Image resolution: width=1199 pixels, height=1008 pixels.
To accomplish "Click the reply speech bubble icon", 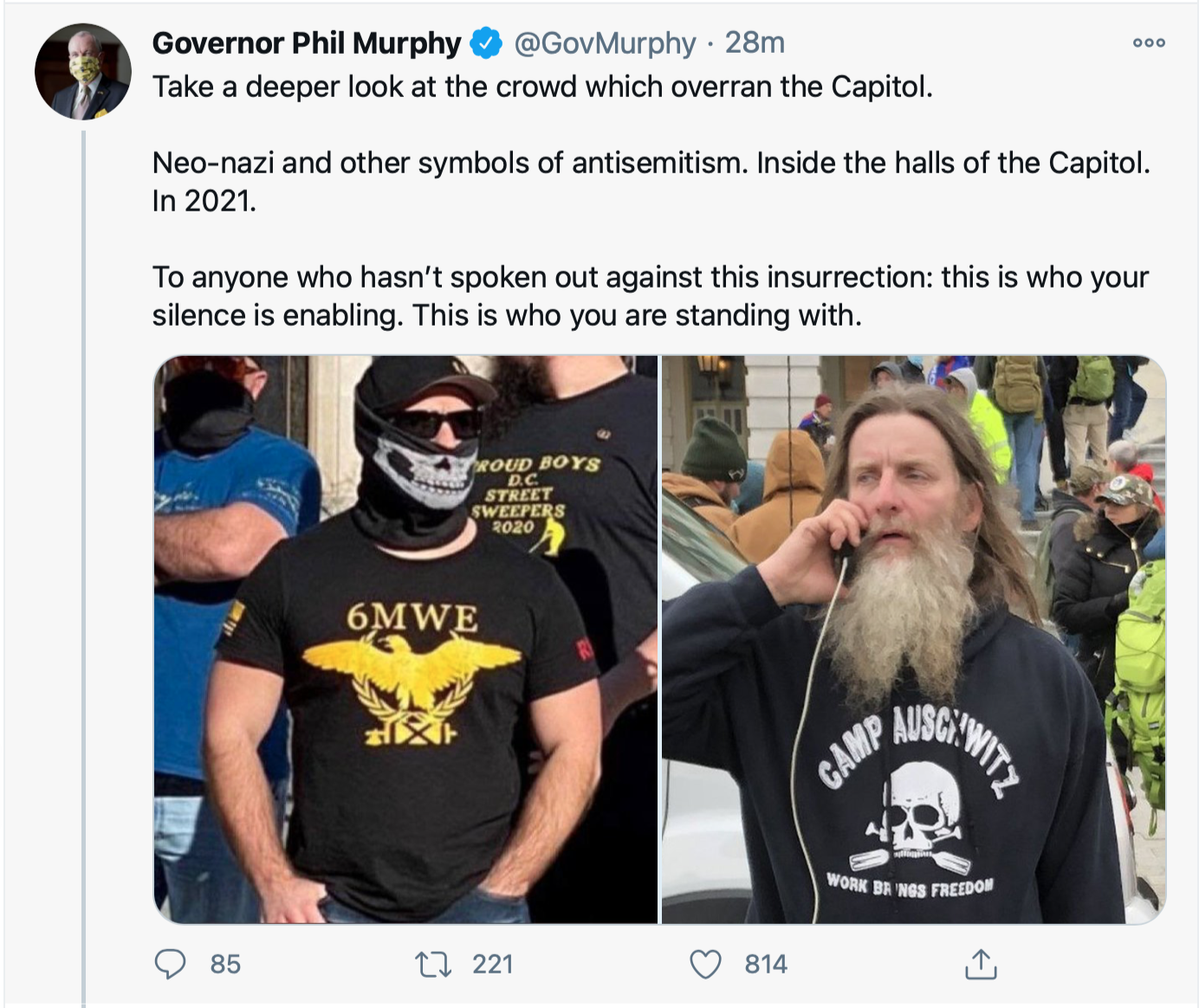I will pyautogui.click(x=170, y=964).
